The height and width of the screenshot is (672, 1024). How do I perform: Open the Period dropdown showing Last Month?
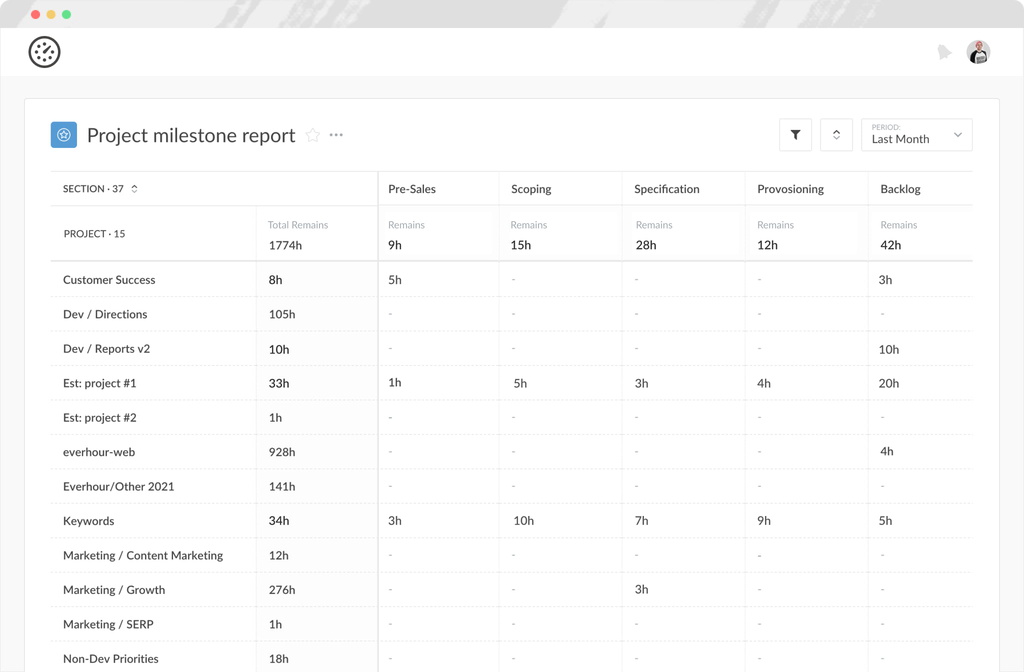click(x=910, y=134)
